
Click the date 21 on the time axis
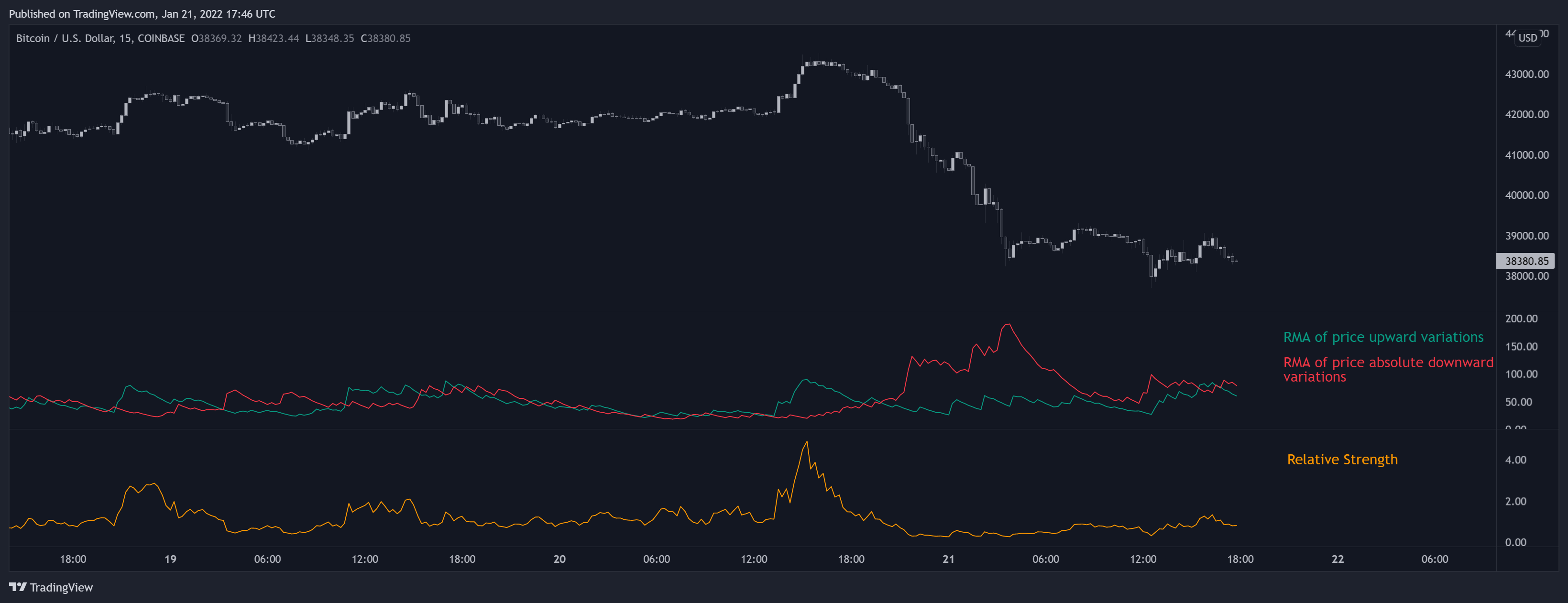[x=948, y=559]
